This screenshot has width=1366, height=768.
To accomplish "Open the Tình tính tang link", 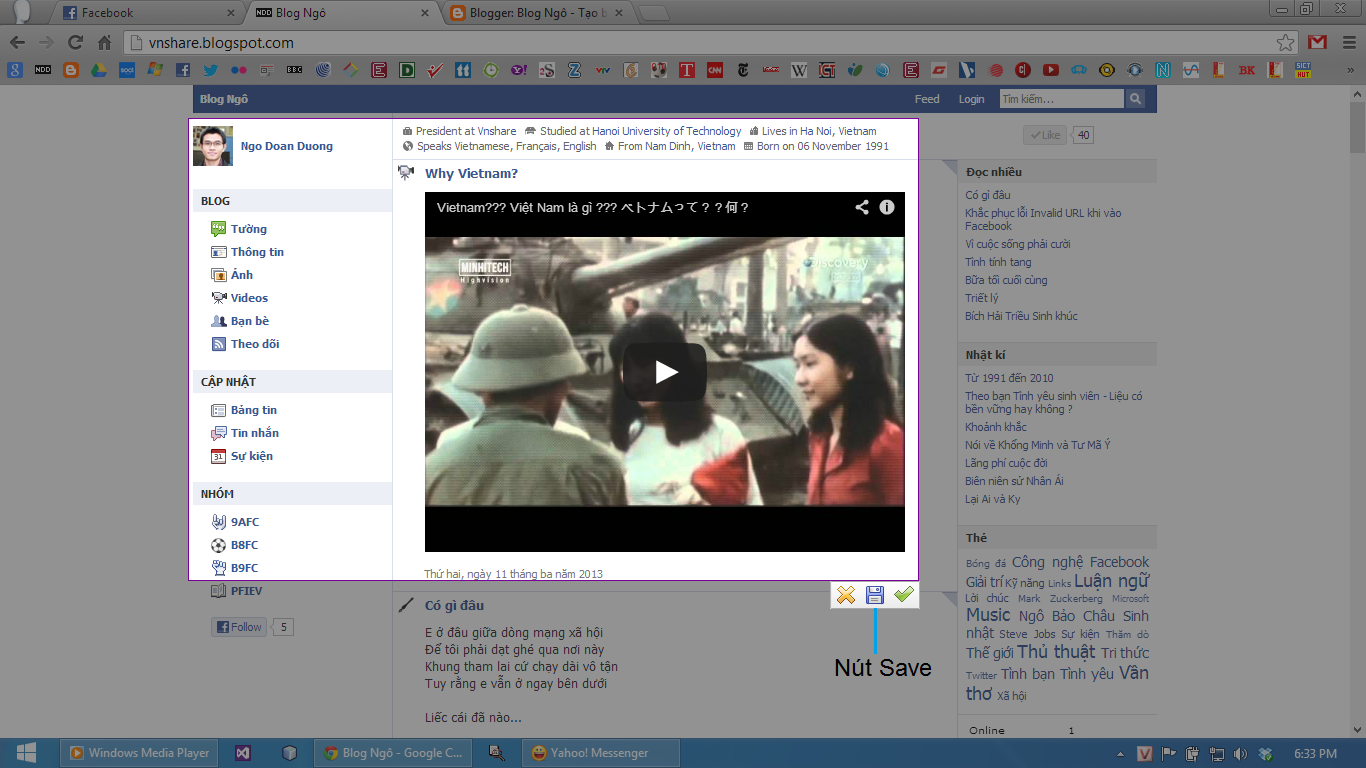I will 998,262.
